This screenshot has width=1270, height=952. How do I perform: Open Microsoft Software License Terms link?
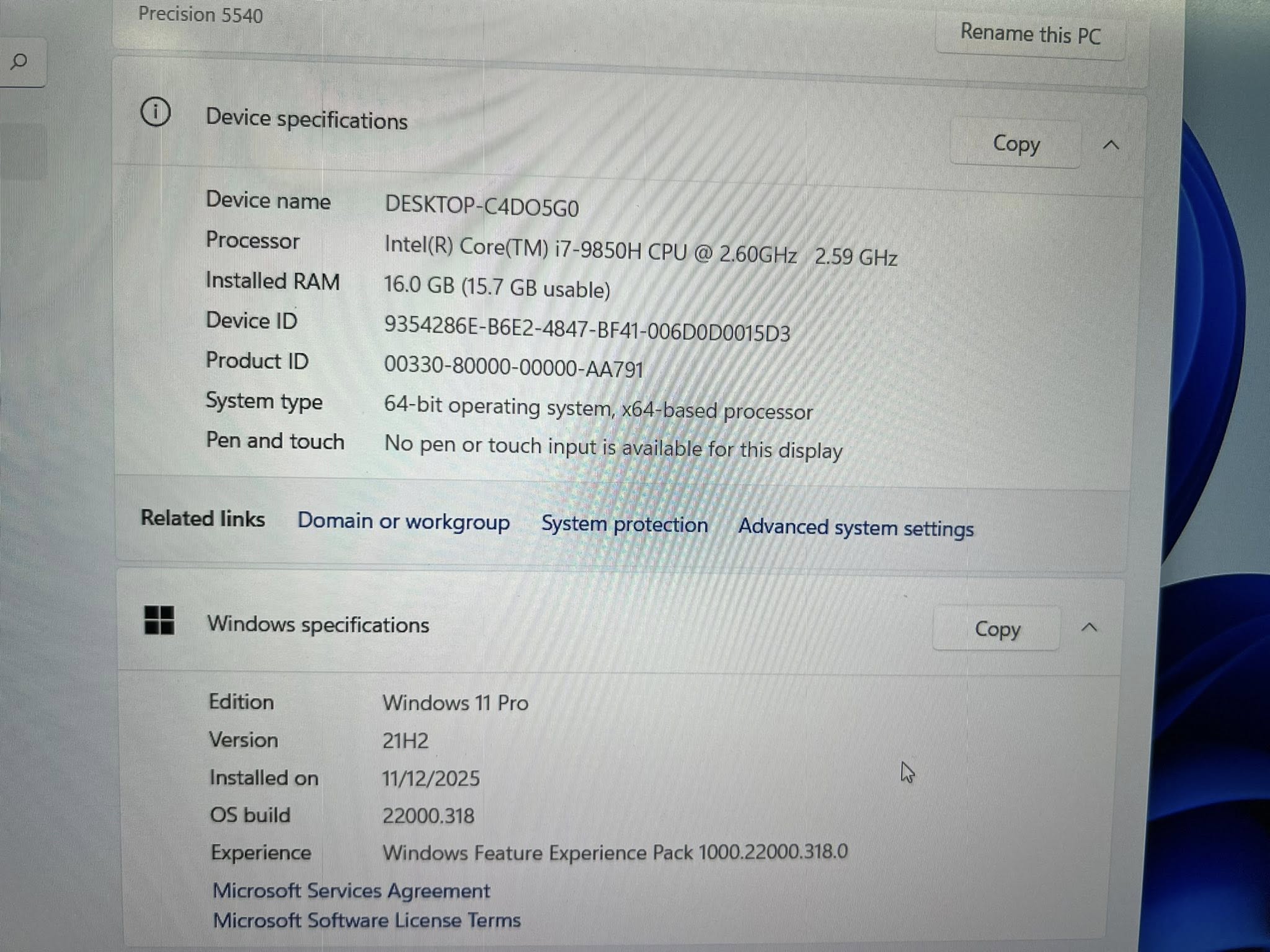(x=366, y=920)
